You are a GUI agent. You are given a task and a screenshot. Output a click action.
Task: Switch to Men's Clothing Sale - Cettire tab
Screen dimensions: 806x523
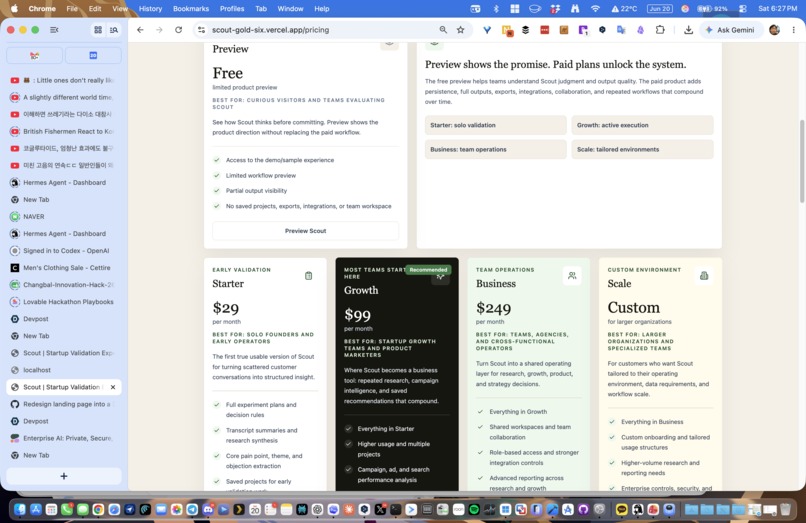[64, 267]
